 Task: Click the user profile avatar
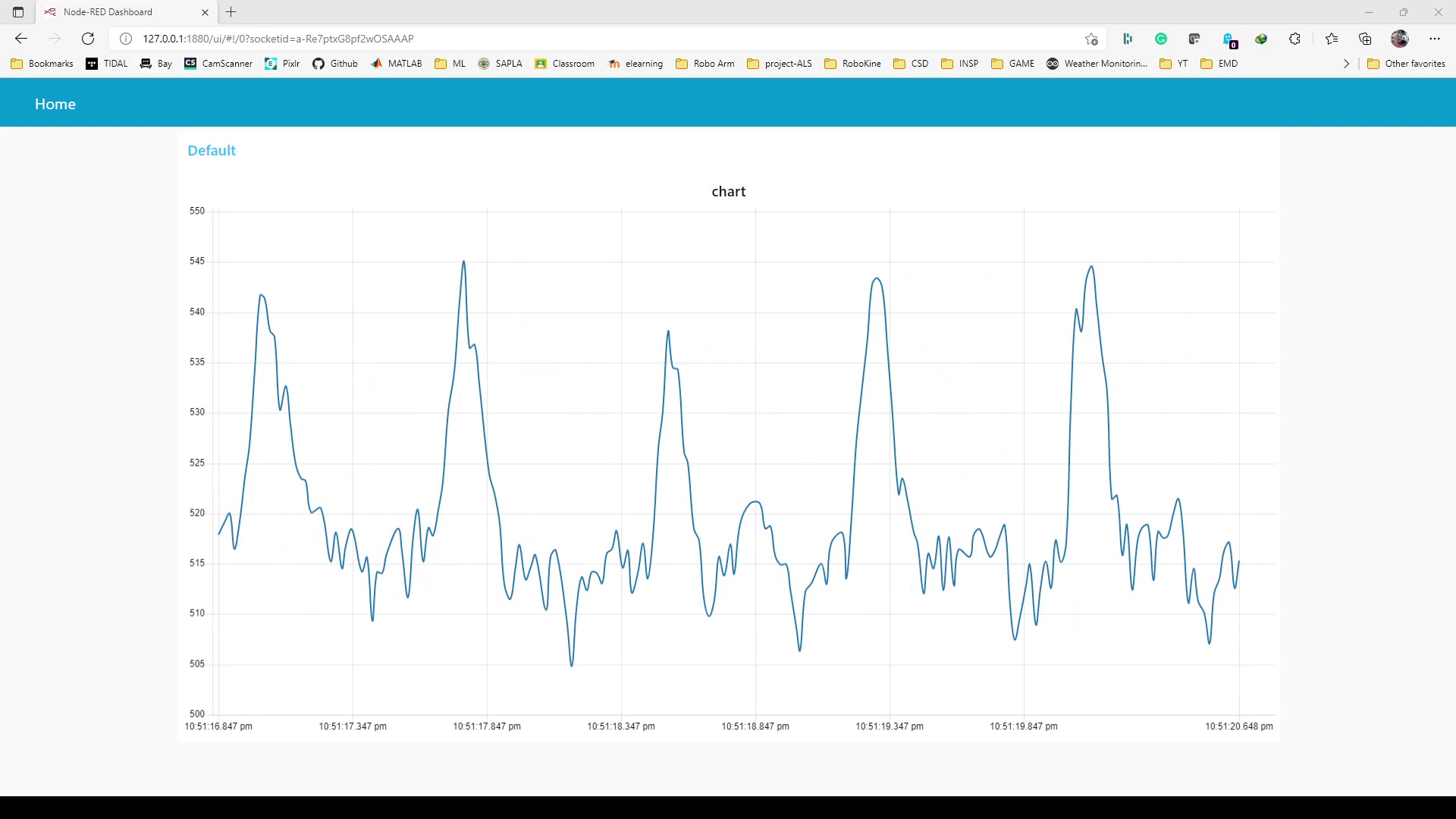pyautogui.click(x=1399, y=39)
